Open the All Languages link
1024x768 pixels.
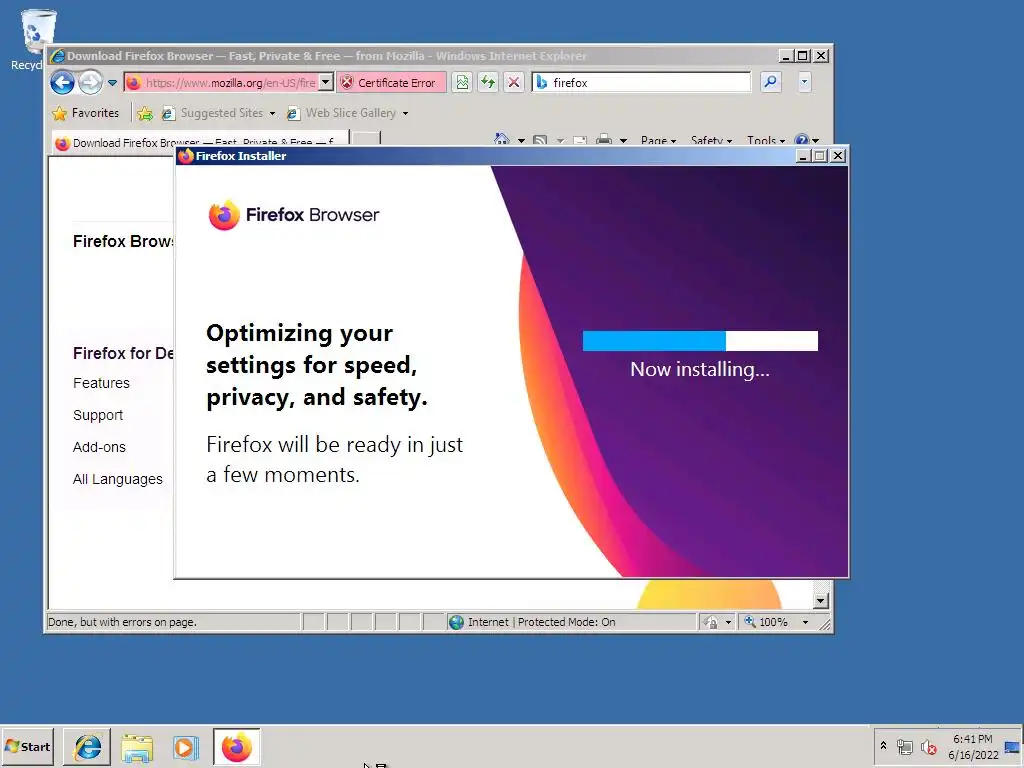(x=118, y=479)
